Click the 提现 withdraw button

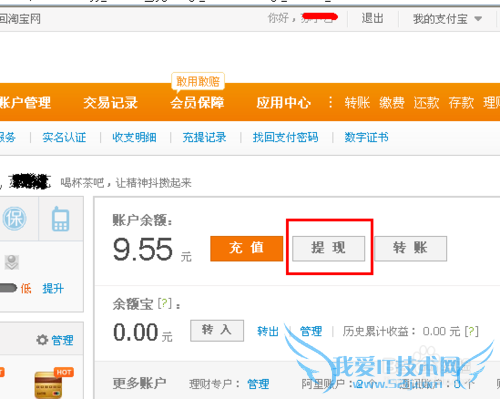click(329, 248)
